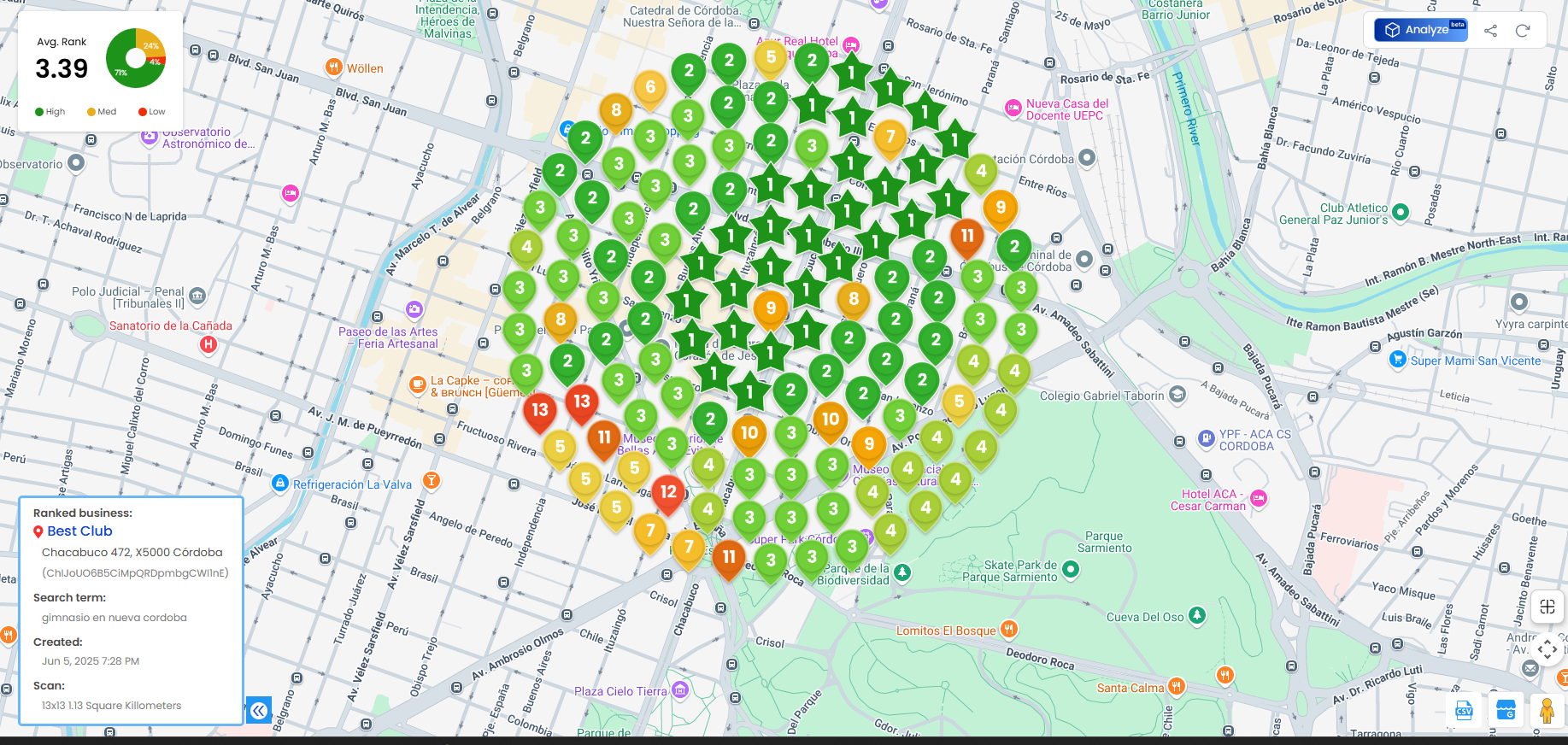The width and height of the screenshot is (1568, 745).
Task: Select the place ID text in parentheses
Action: pyautogui.click(x=135, y=573)
